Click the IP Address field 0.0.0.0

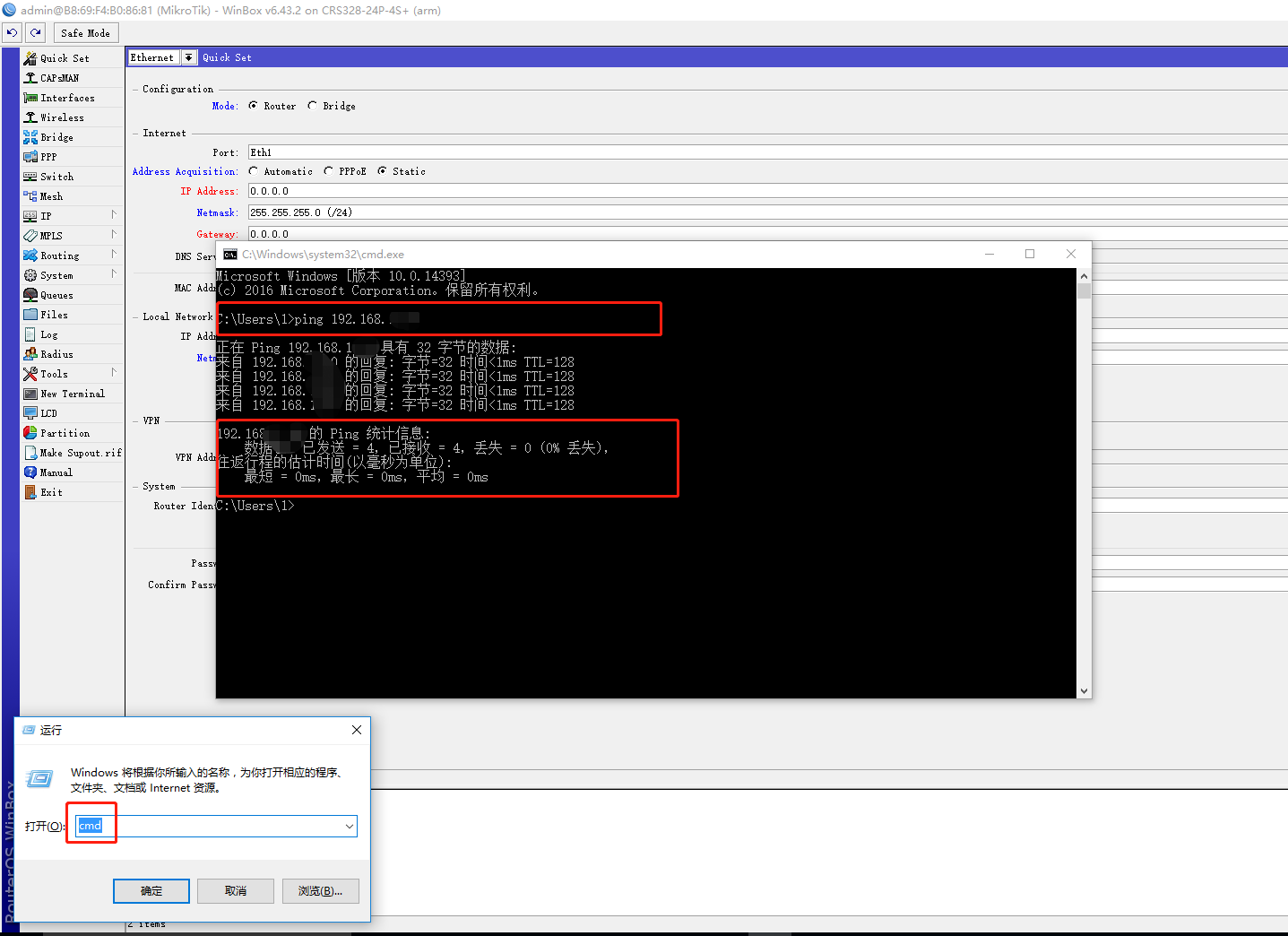tap(767, 191)
